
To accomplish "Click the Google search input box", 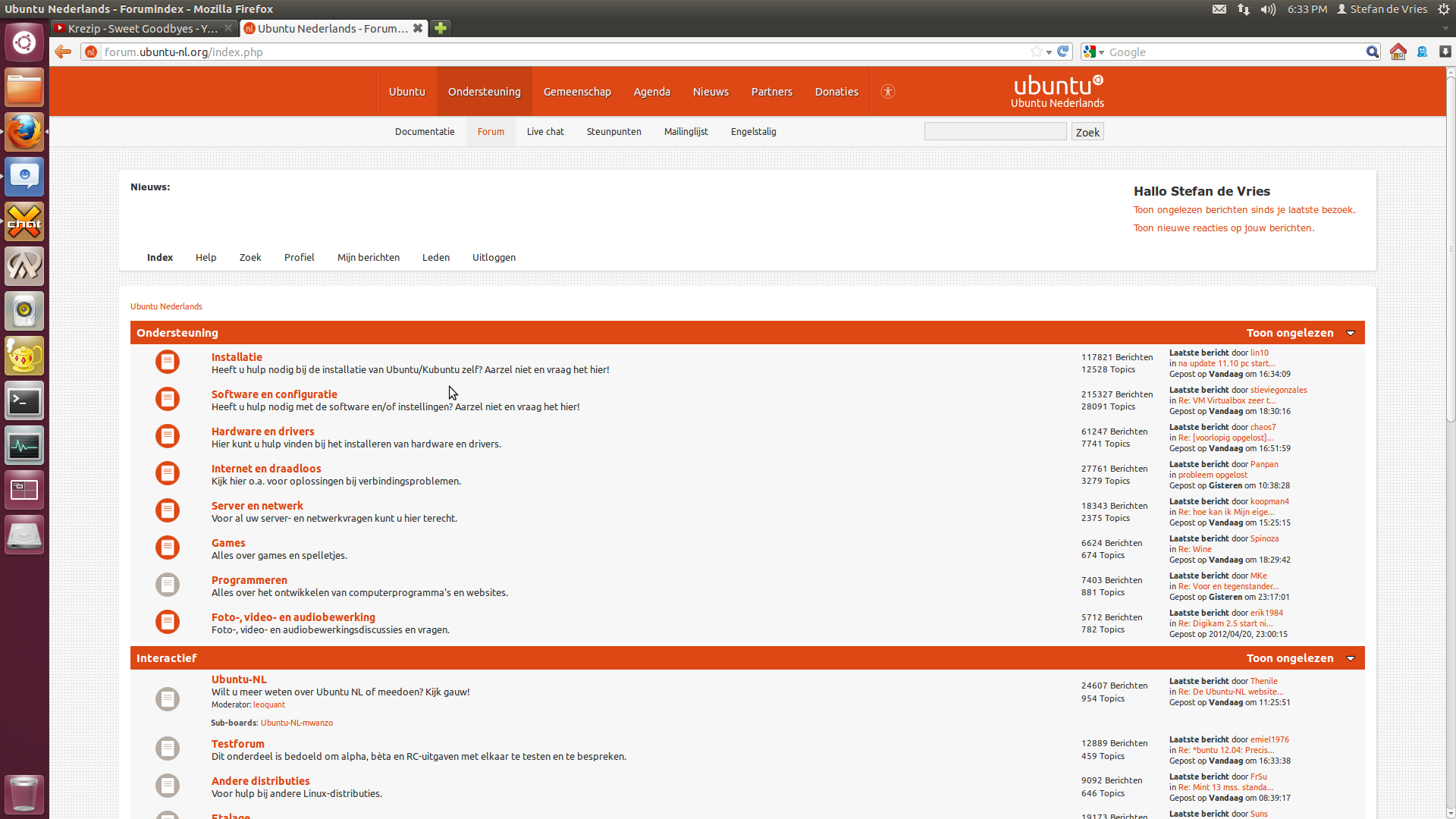I will pyautogui.click(x=1236, y=52).
